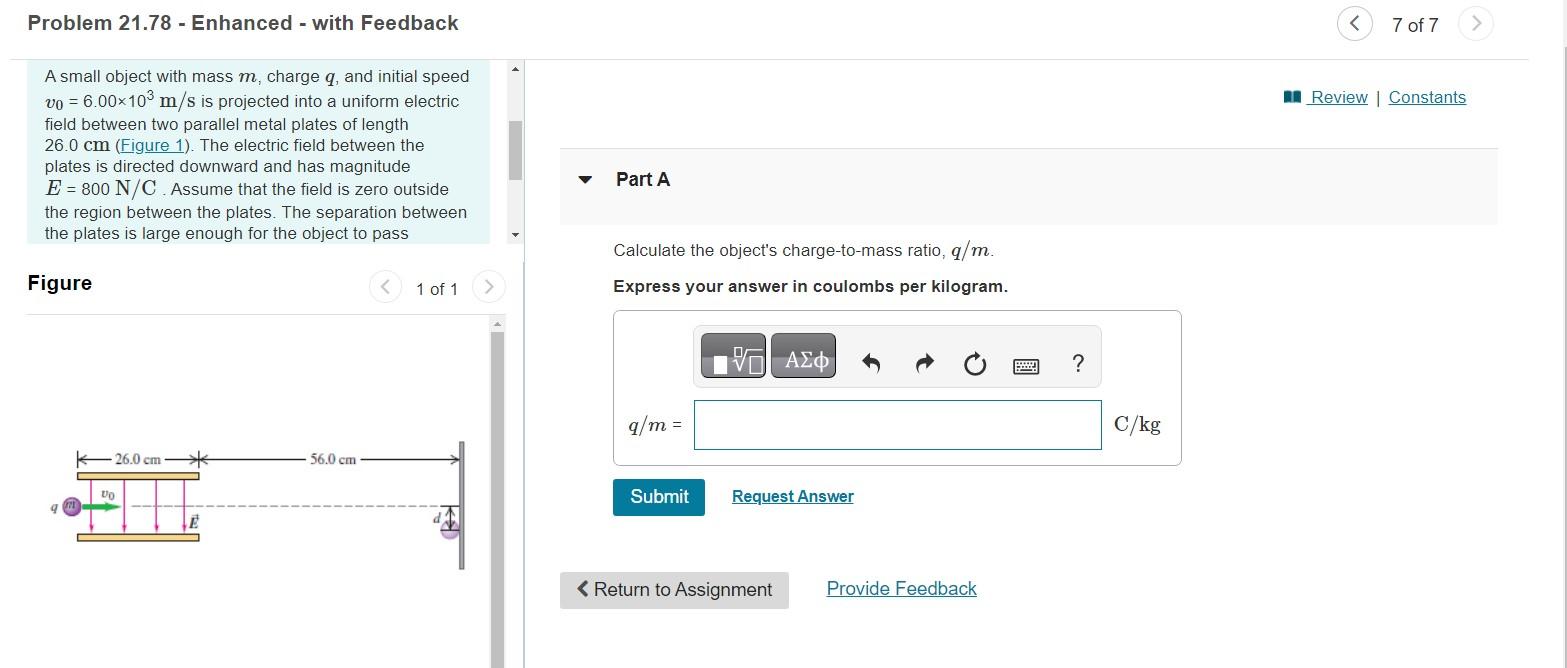
Task: Go to next problem arrow
Action: (1475, 24)
